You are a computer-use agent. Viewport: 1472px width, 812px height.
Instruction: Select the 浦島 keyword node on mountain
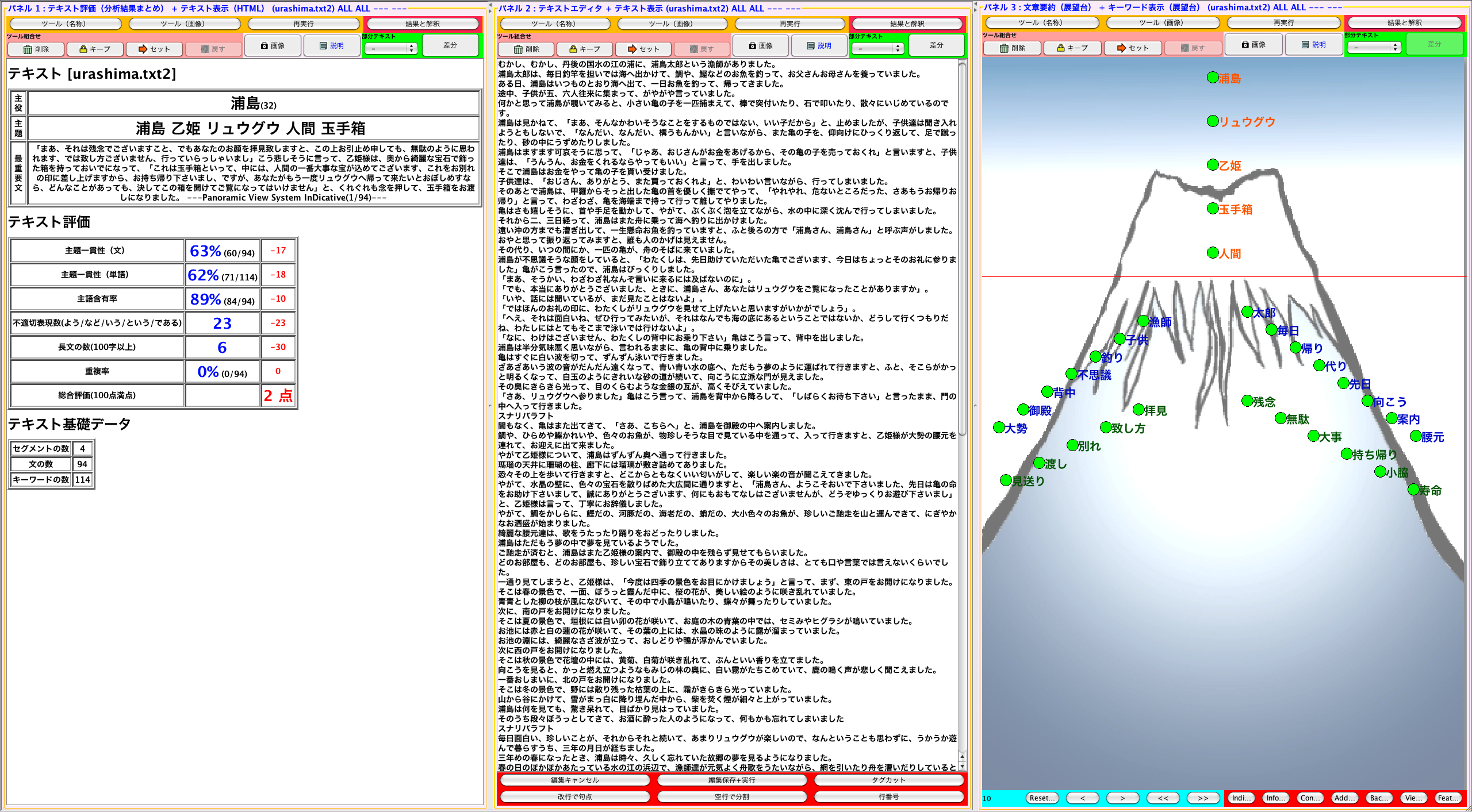(x=1213, y=78)
